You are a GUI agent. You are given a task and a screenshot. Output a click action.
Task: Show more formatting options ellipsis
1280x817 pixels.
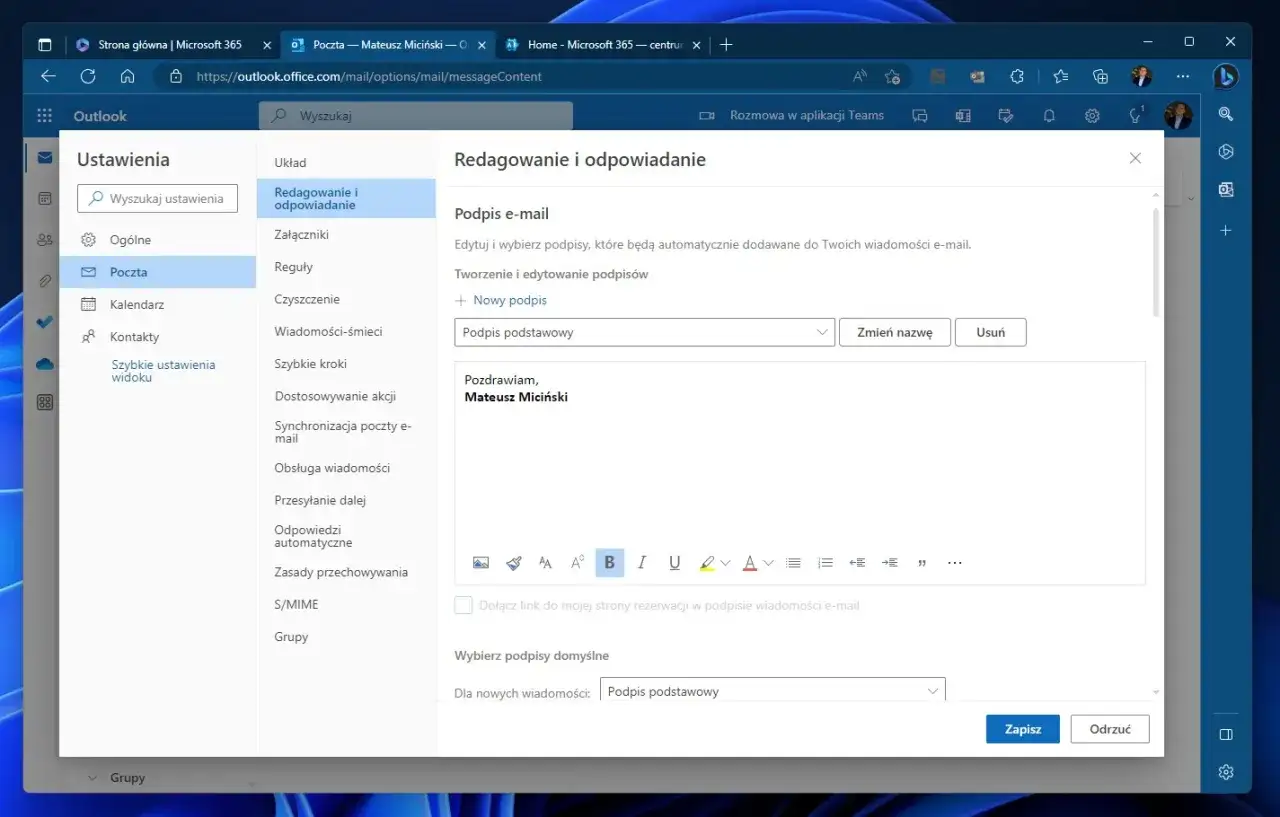[954, 563]
